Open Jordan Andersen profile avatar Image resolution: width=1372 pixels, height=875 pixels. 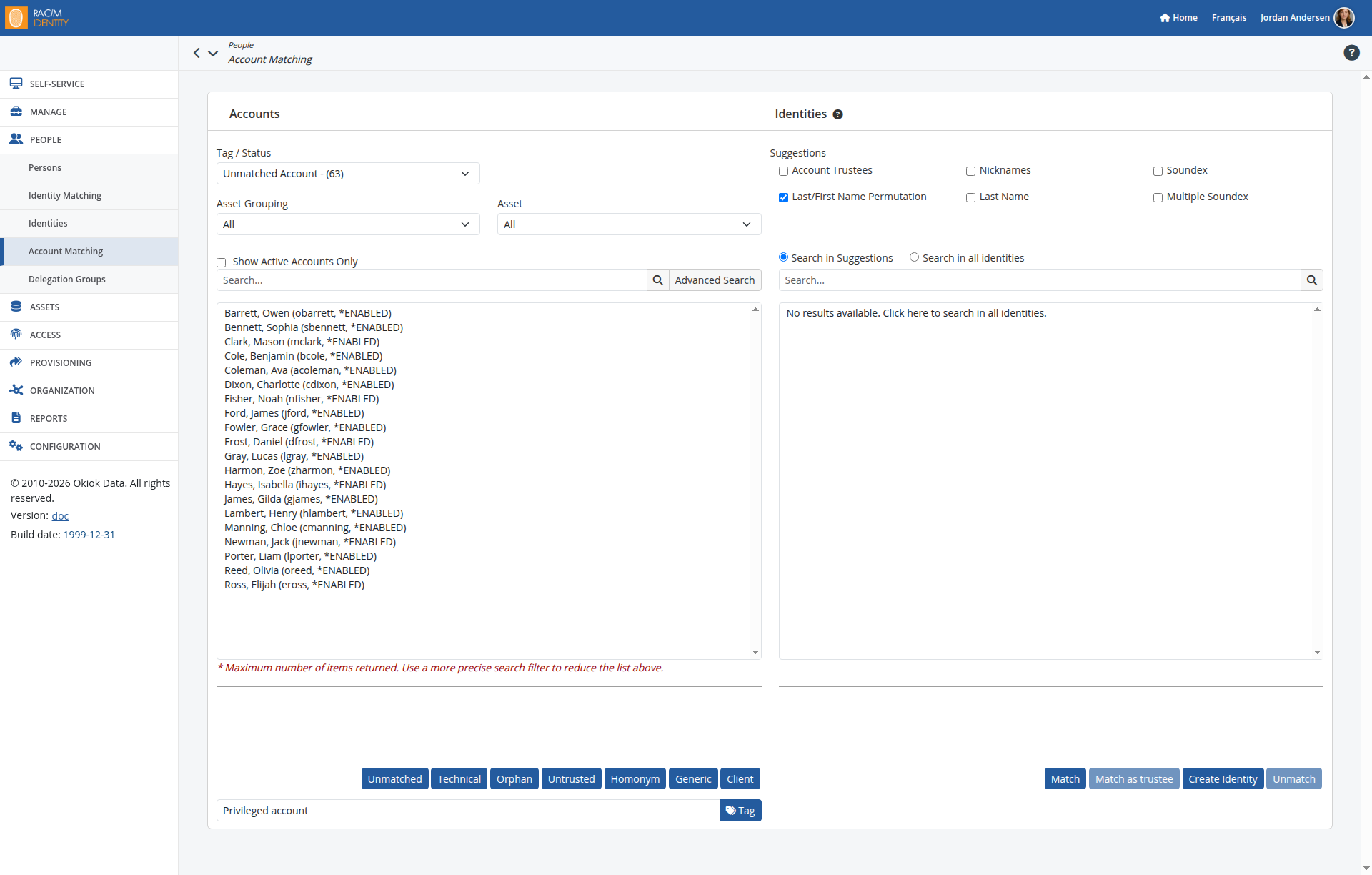1344,18
